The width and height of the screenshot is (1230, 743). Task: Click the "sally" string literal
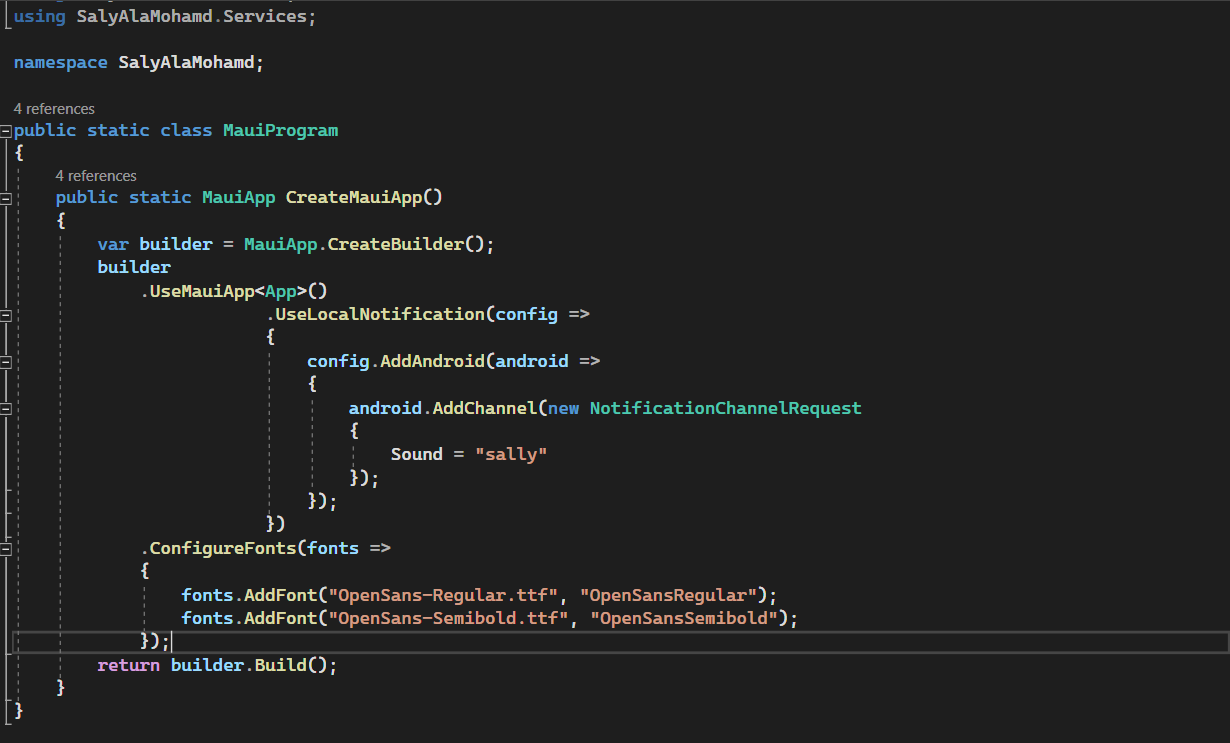(x=511, y=454)
